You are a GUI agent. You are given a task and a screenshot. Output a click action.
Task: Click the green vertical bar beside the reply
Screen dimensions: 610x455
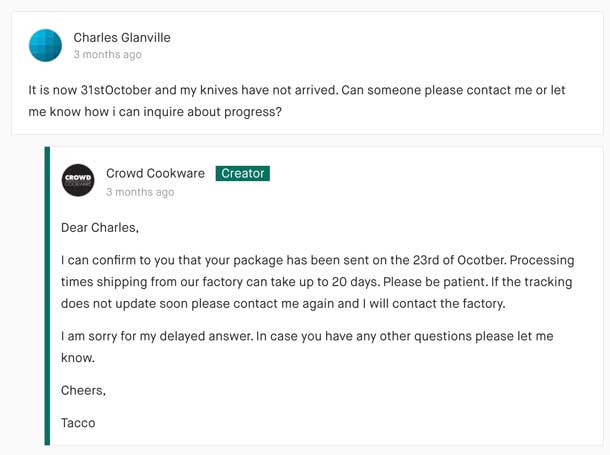click(x=47, y=296)
